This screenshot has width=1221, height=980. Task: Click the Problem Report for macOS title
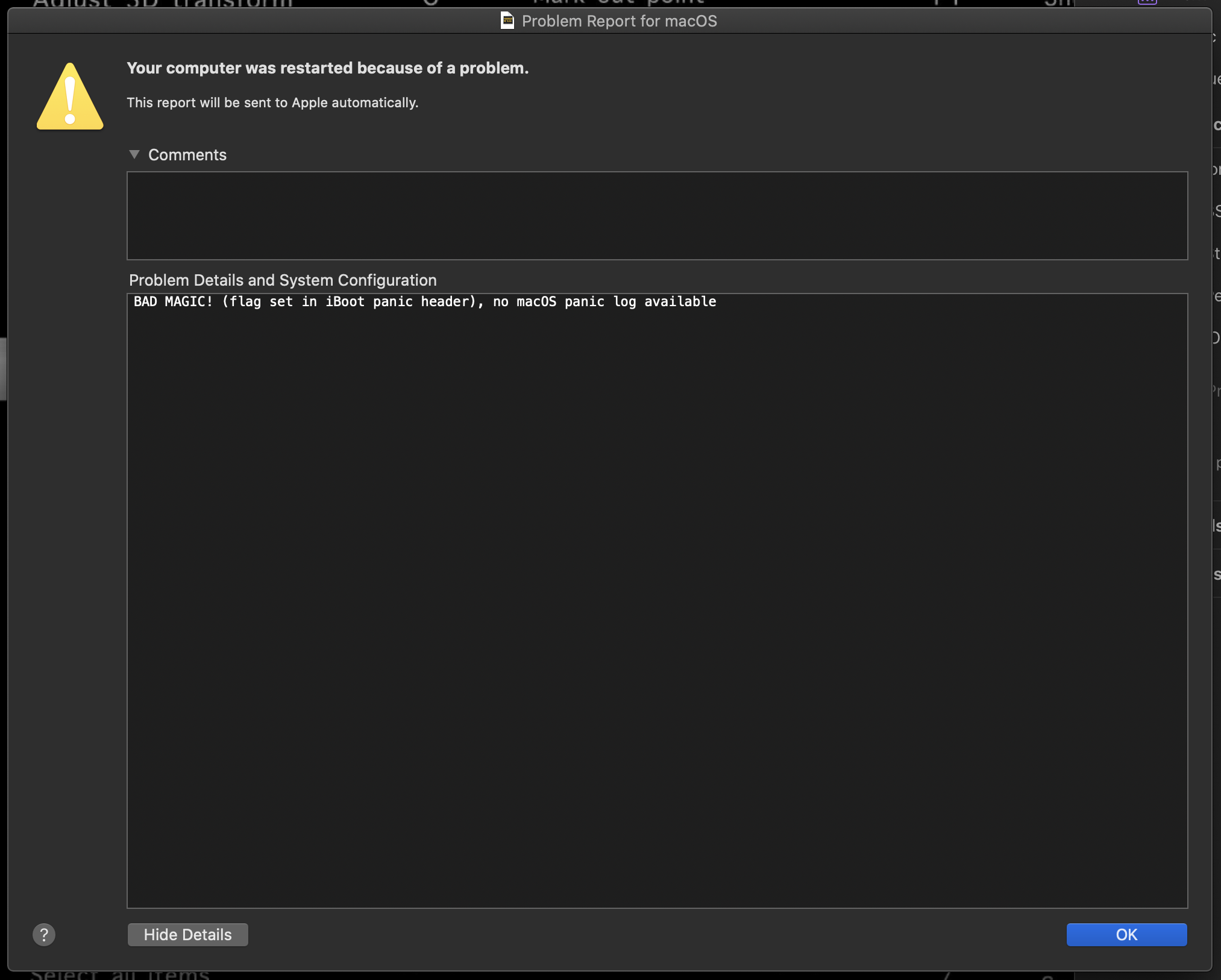[x=619, y=21]
